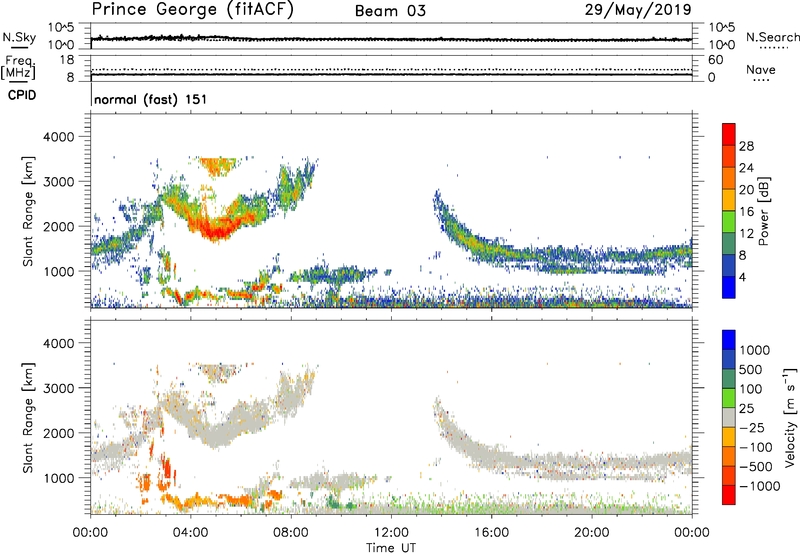800x554 pixels.
Task: Click the '12:00' time tick label
Action: [x=391, y=533]
